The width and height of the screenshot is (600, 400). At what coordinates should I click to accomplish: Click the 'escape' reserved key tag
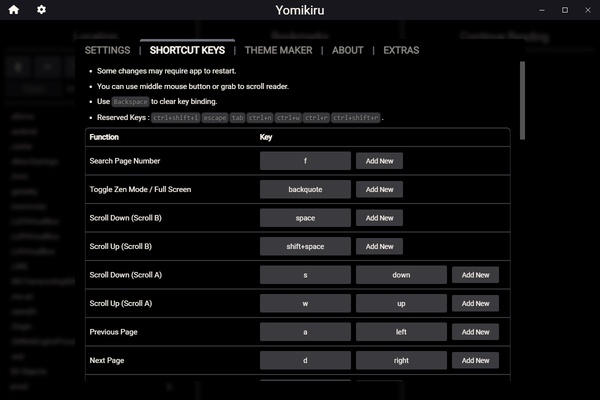215,118
